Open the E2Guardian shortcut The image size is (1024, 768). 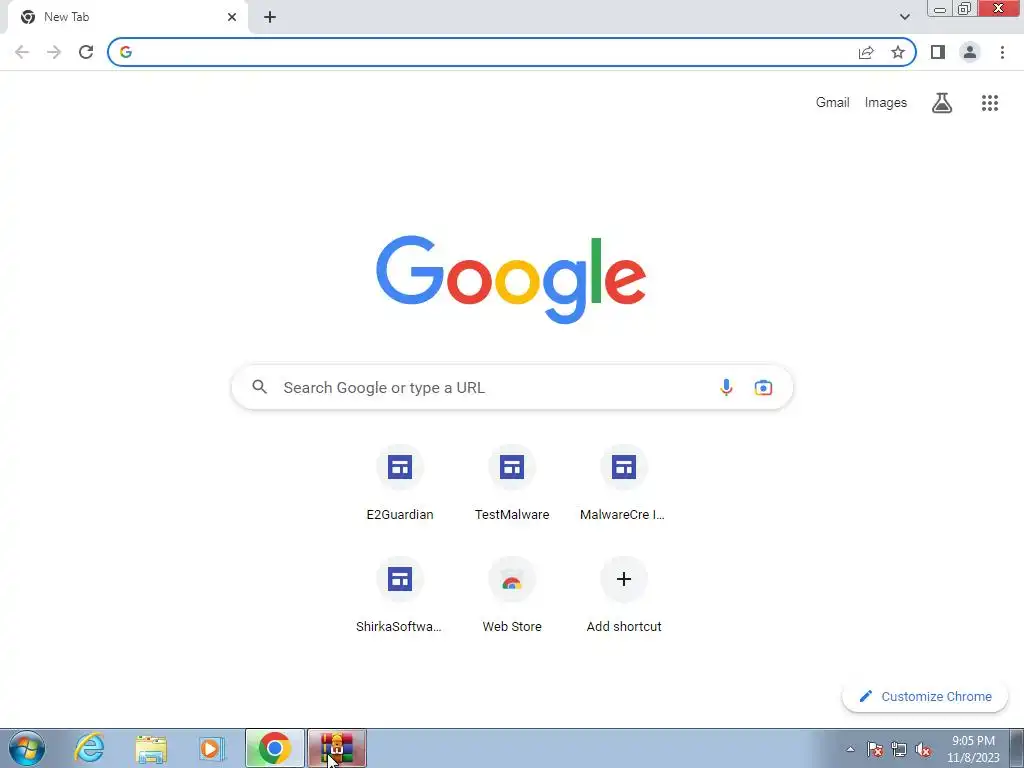coord(400,483)
